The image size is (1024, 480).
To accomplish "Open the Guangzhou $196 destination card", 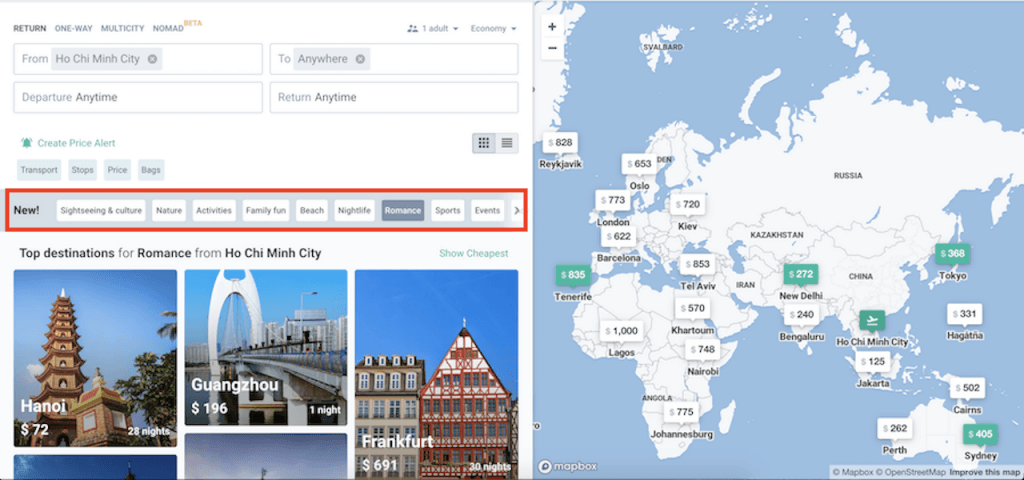I will (266, 347).
